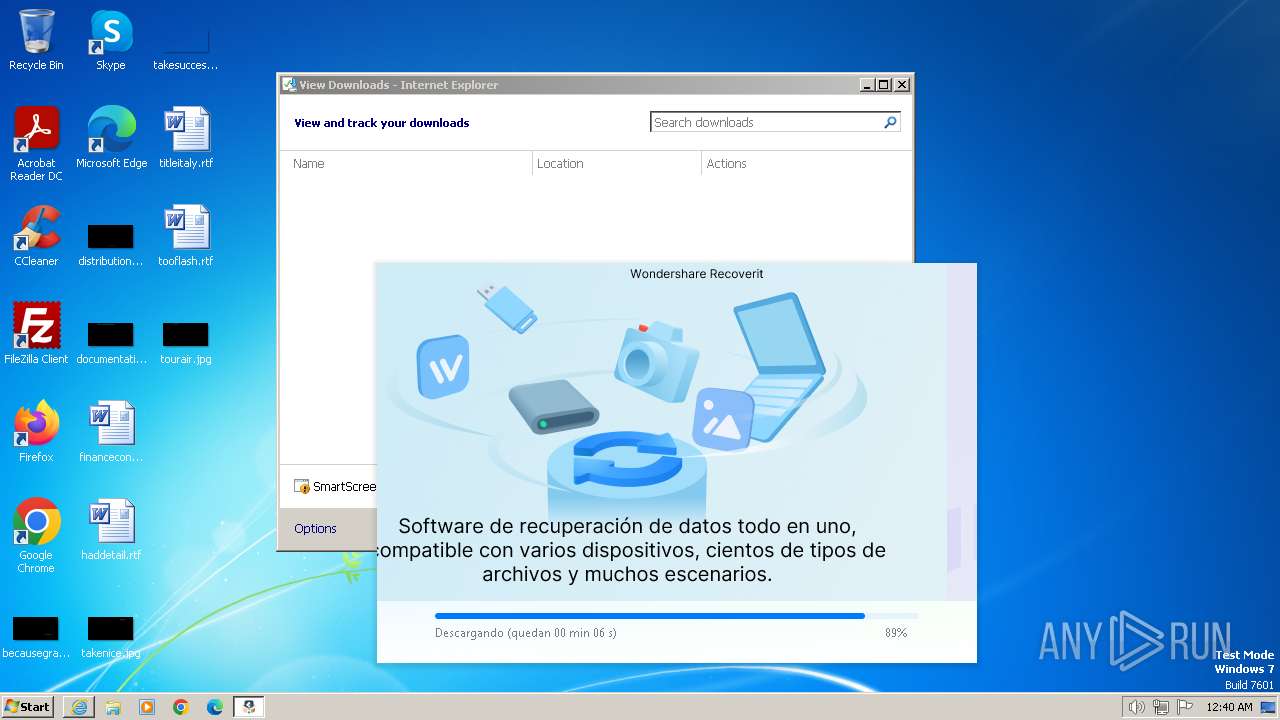Select haddetail.rtf document icon
1280x720 pixels.
pyautogui.click(x=111, y=530)
